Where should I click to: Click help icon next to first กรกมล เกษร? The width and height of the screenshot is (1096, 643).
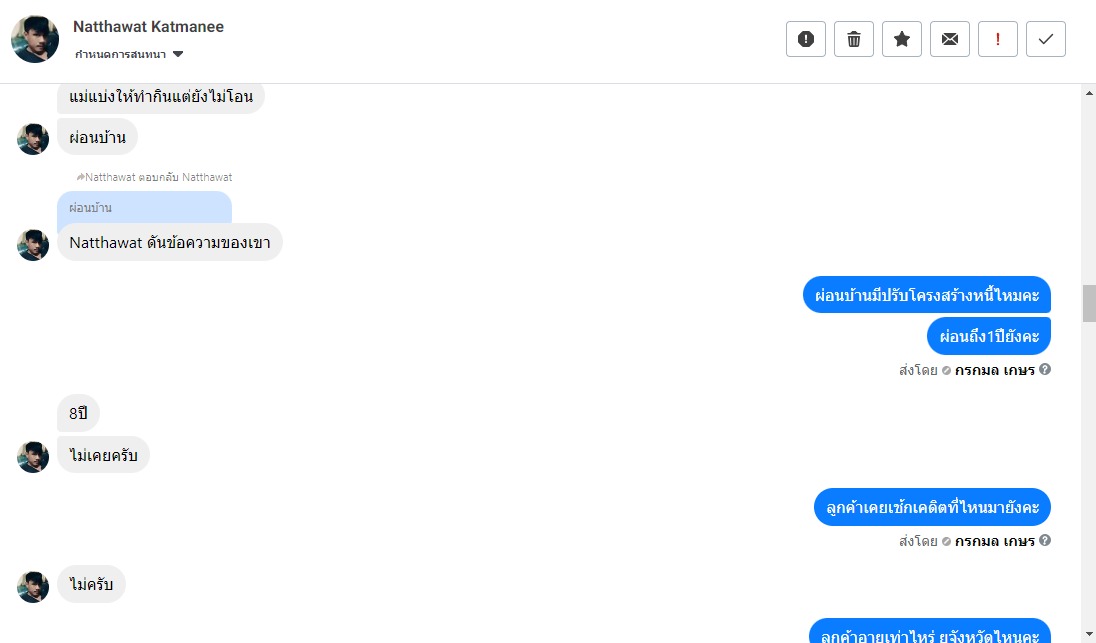(1045, 369)
